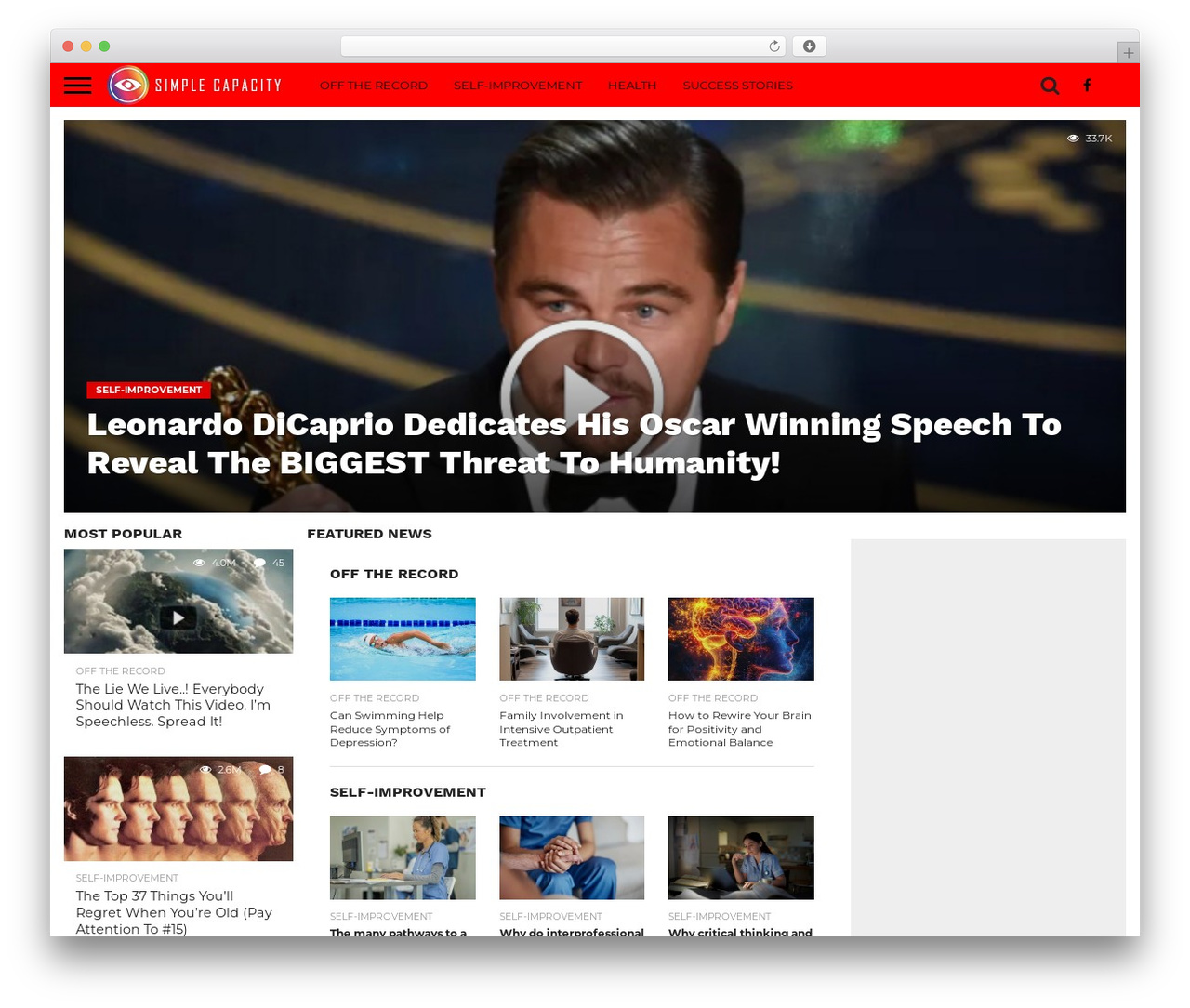The width and height of the screenshot is (1190, 1008).
Task: Click the browser download arrow icon
Action: [809, 46]
